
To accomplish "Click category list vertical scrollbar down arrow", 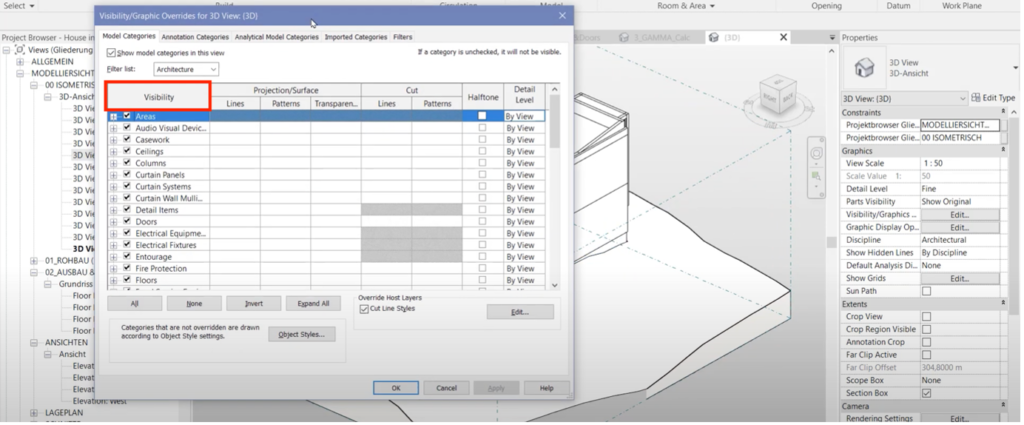I will (554, 285).
